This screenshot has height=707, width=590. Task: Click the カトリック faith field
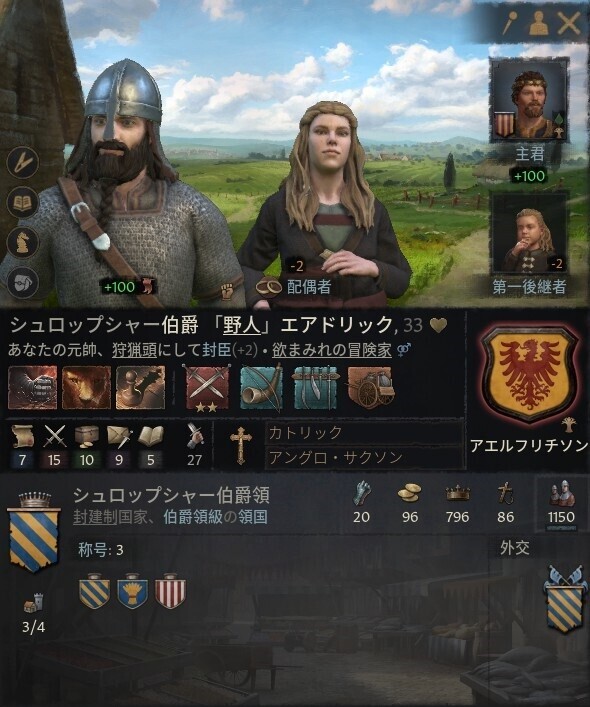point(364,432)
